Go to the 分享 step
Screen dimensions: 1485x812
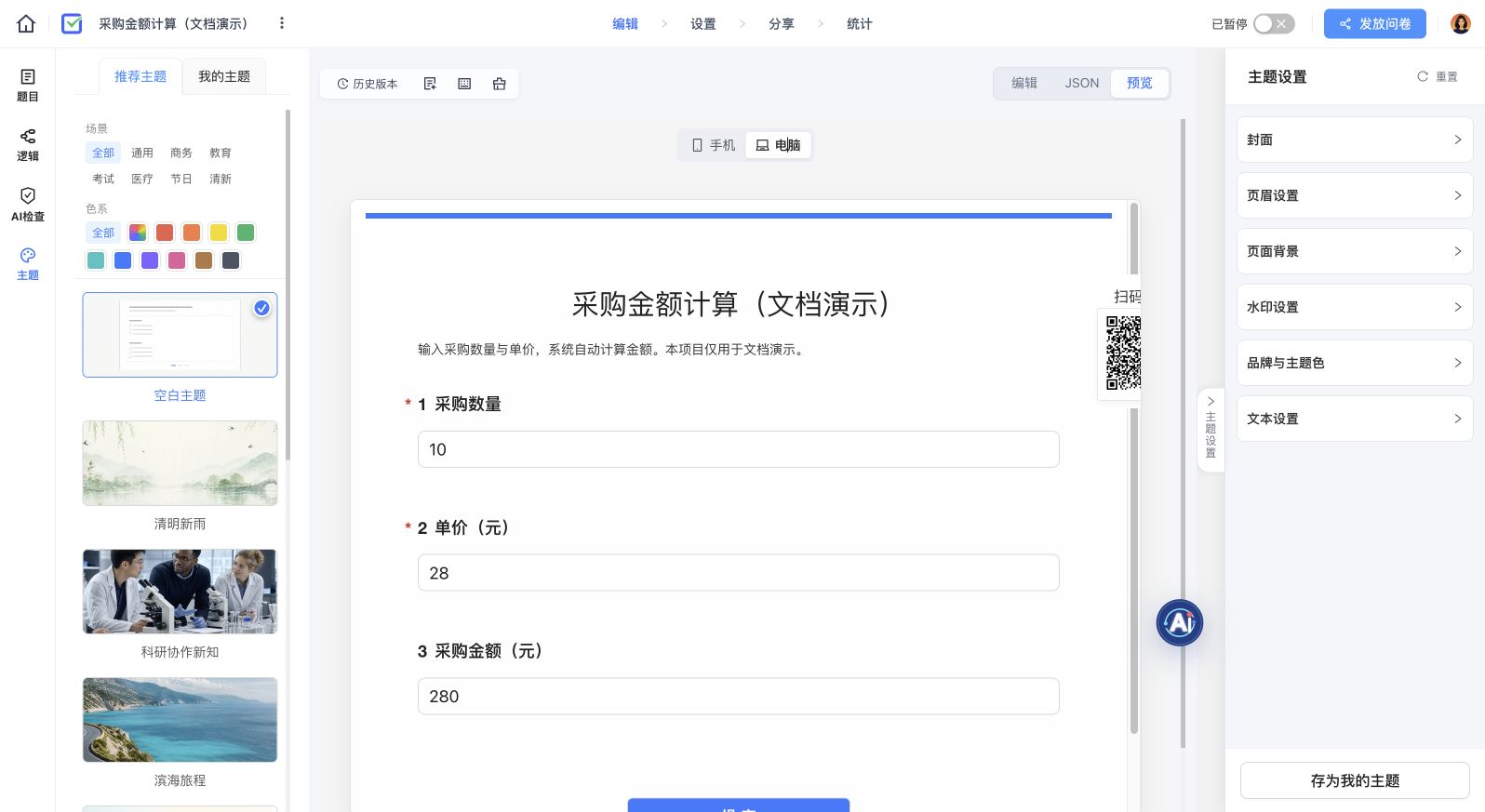pos(782,23)
